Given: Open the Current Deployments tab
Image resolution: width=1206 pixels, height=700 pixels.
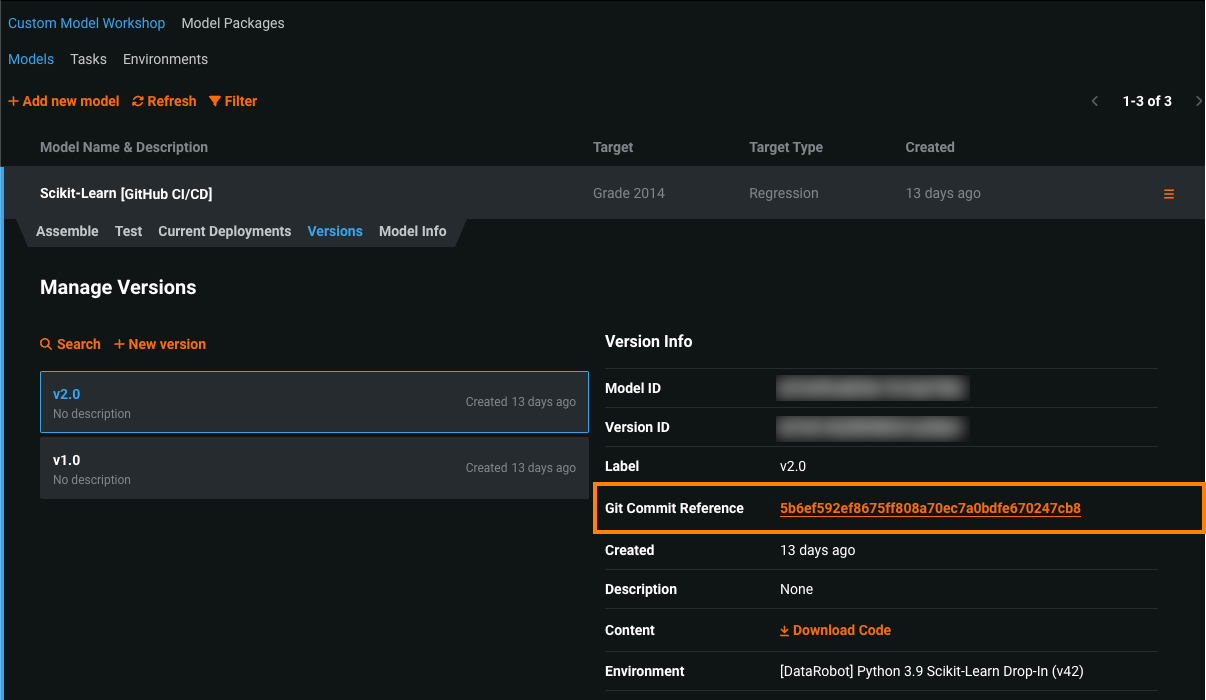Looking at the screenshot, I should point(224,231).
